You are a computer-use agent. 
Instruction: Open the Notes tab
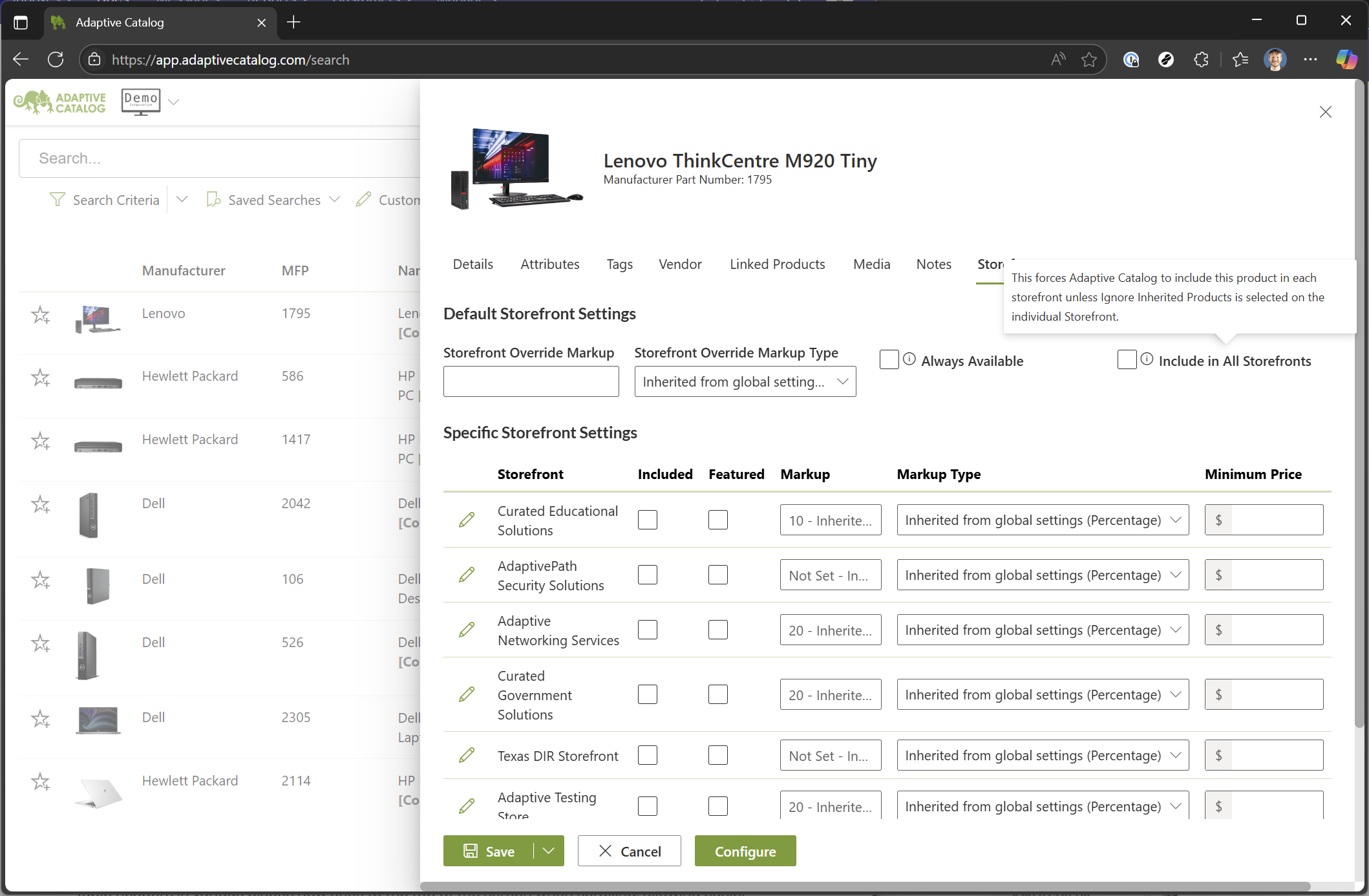pos(933,264)
